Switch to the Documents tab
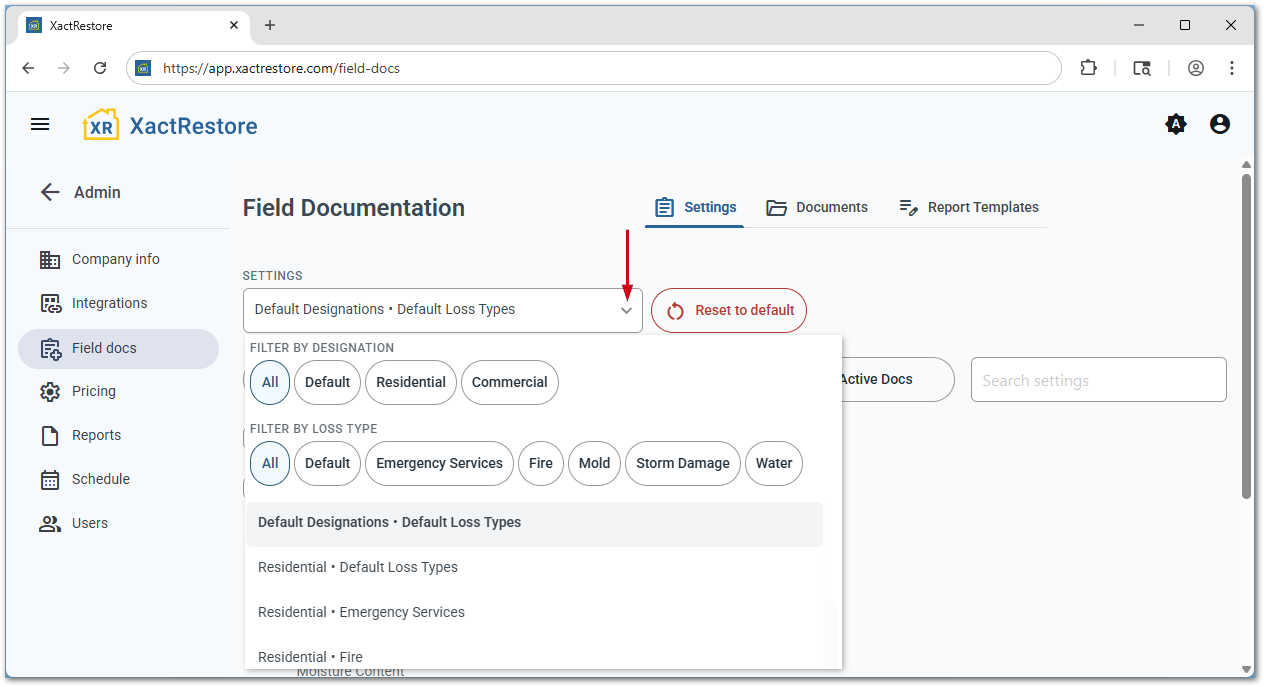Viewport: 1264px width, 687px height. 817,207
